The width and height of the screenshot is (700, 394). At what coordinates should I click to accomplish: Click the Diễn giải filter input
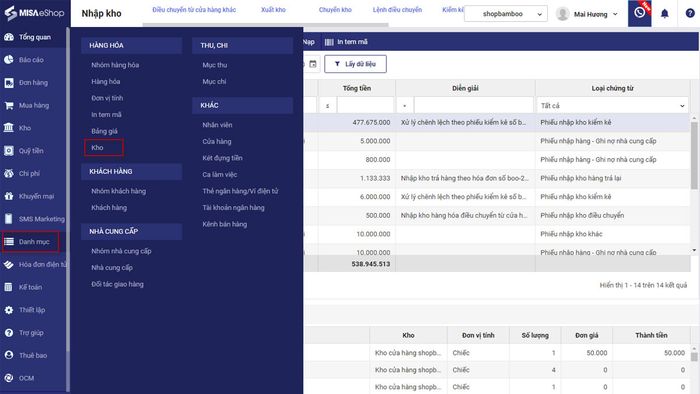pyautogui.click(x=474, y=106)
